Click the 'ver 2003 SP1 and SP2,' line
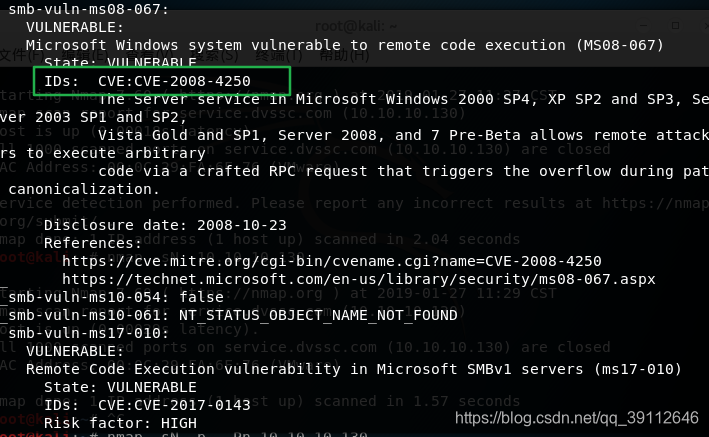Screen dimensions: 709x437 [x=93, y=117]
